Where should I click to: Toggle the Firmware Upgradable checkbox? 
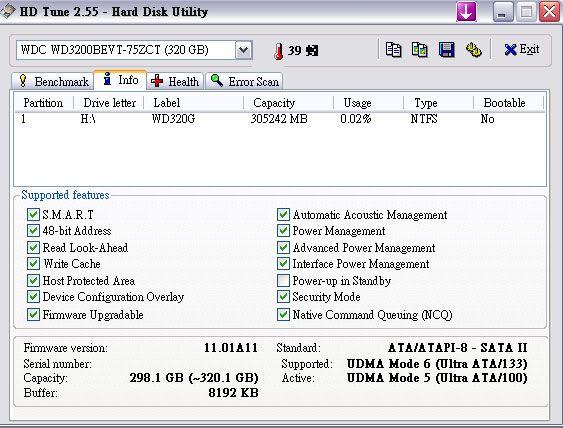(33, 315)
